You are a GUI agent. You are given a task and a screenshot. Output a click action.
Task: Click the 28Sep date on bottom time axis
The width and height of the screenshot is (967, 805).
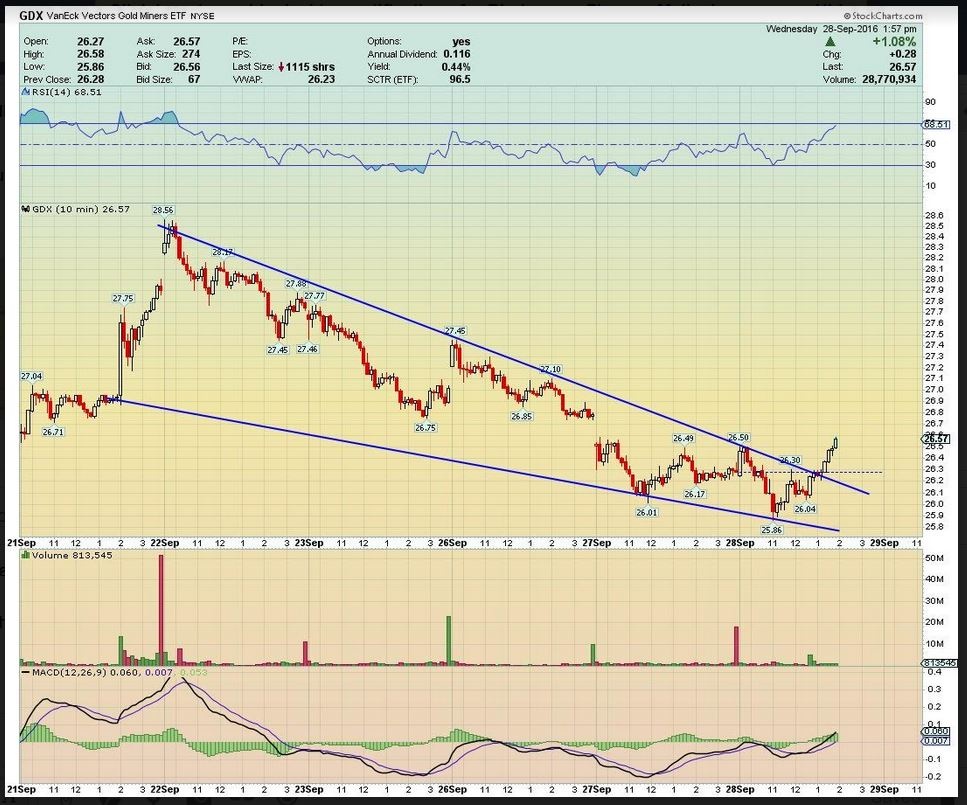739,788
